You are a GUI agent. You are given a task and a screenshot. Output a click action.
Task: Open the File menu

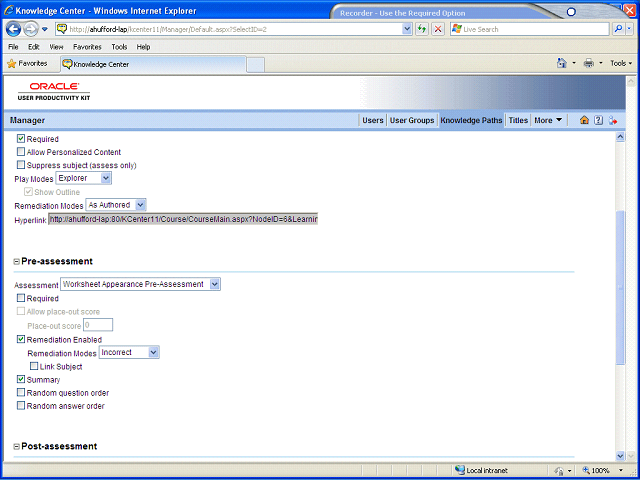(13, 47)
